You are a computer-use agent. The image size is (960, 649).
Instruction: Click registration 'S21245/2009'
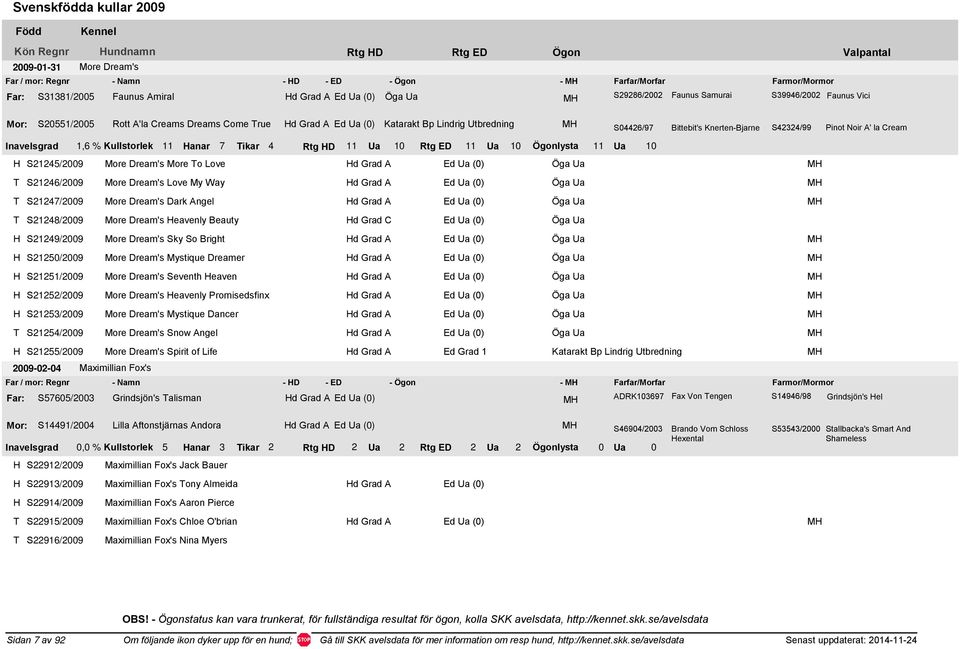(55, 163)
